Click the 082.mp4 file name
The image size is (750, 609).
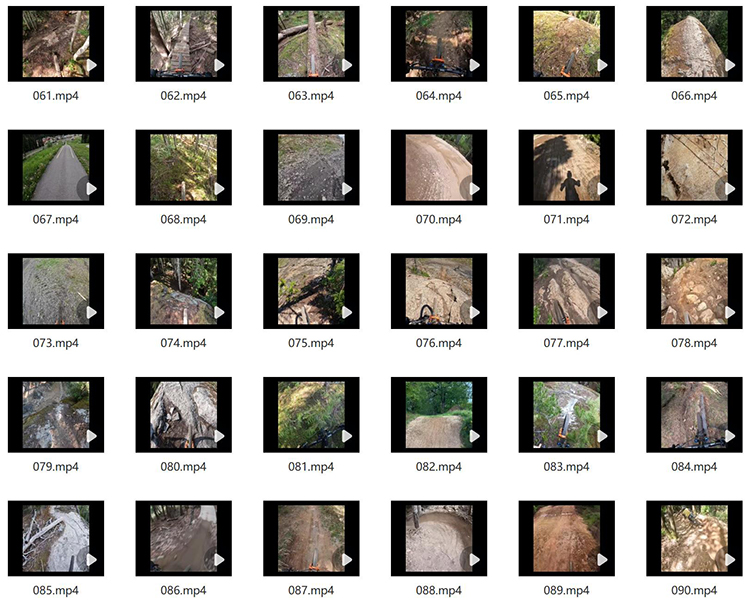coord(439,466)
